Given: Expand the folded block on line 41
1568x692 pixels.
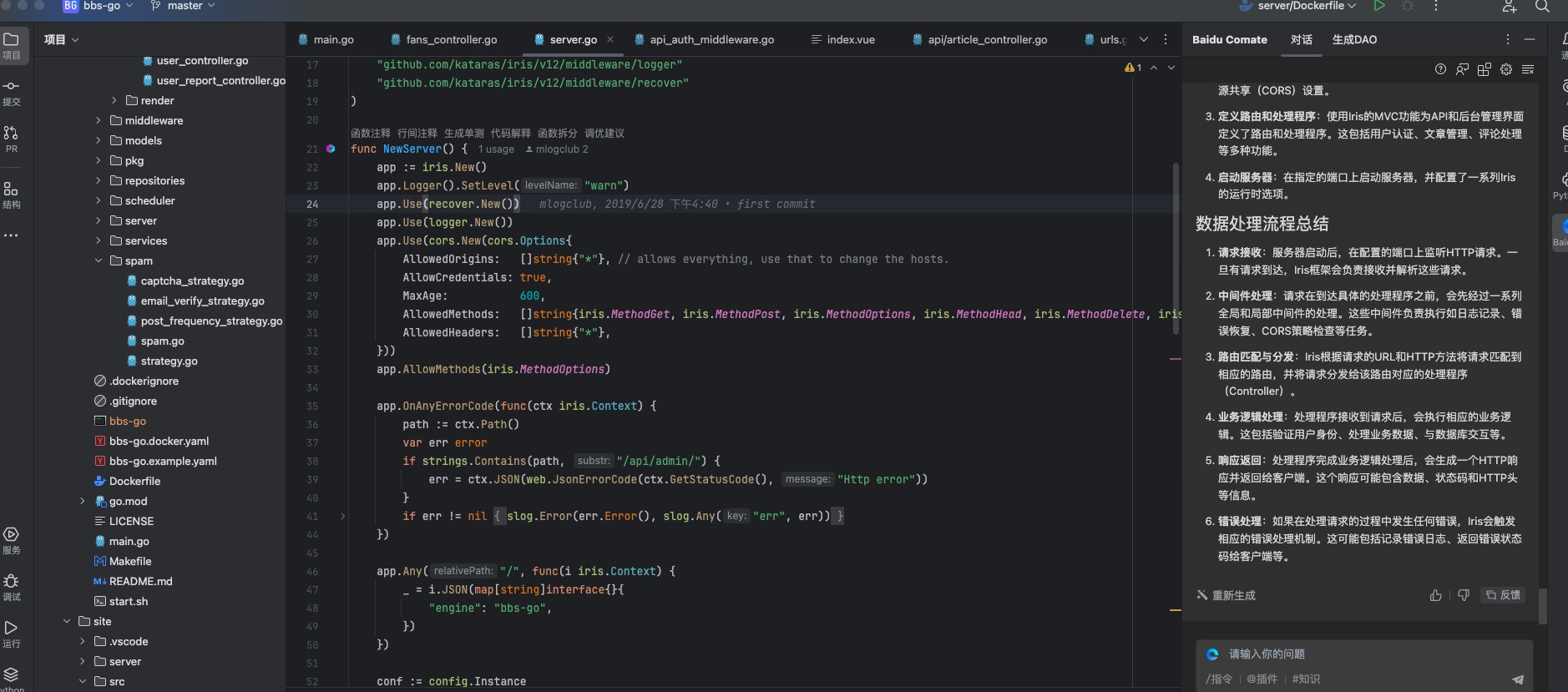Looking at the screenshot, I should (x=342, y=516).
